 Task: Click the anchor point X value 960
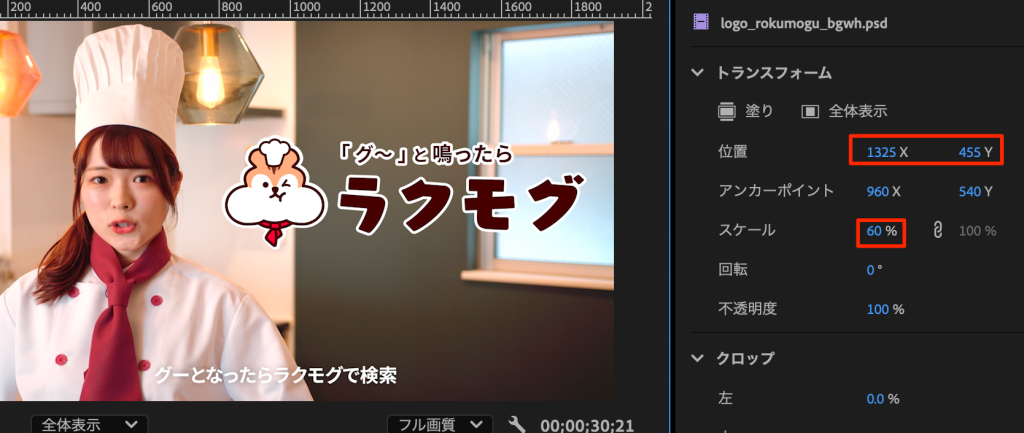877,191
